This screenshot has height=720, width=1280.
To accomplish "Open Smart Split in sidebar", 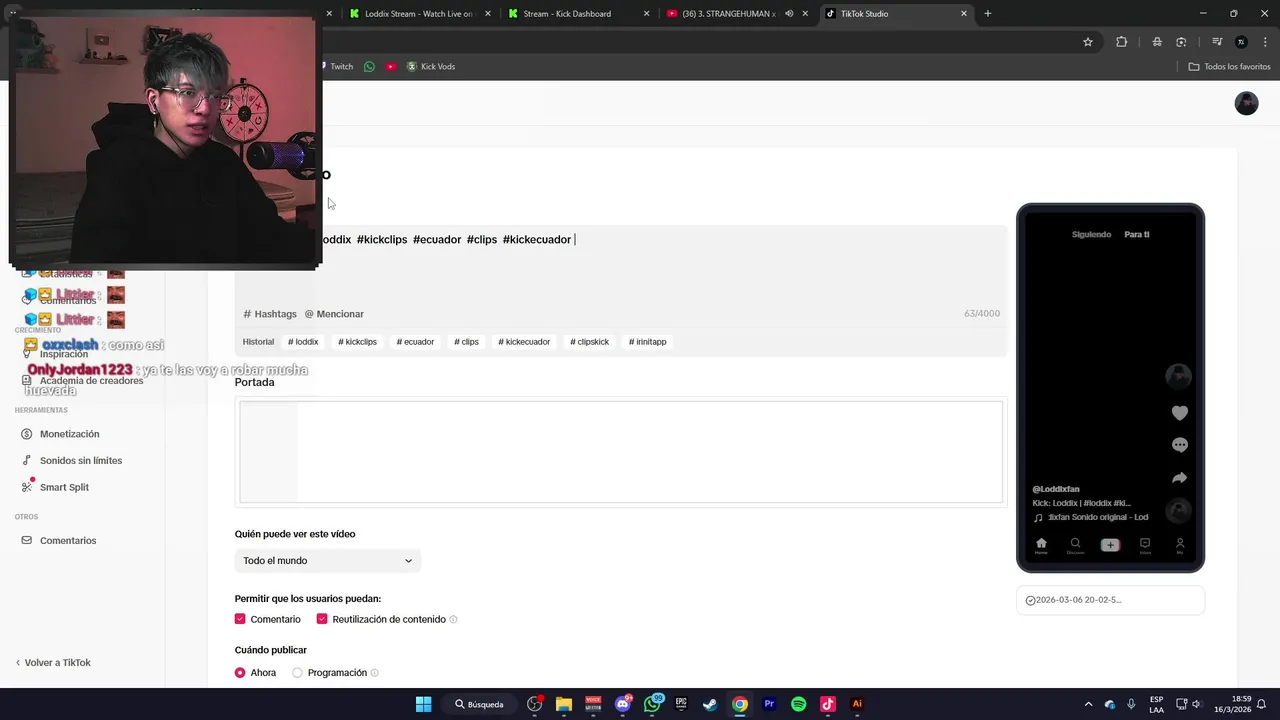I will (x=64, y=487).
